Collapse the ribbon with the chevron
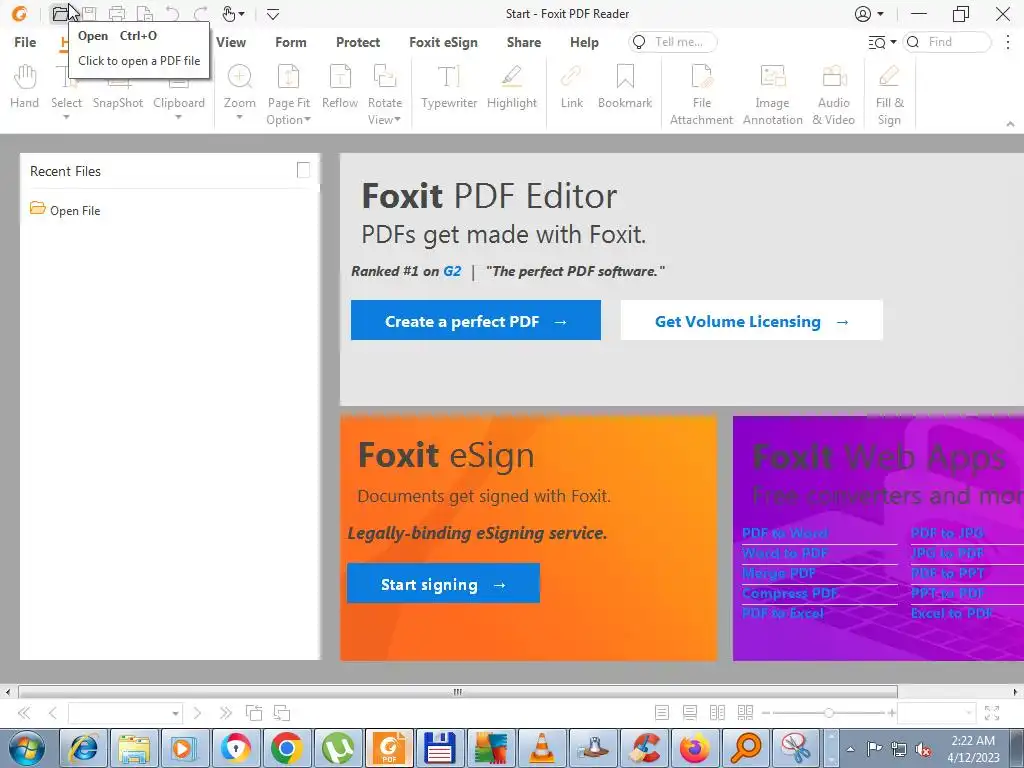The image size is (1024, 768). (x=1010, y=123)
